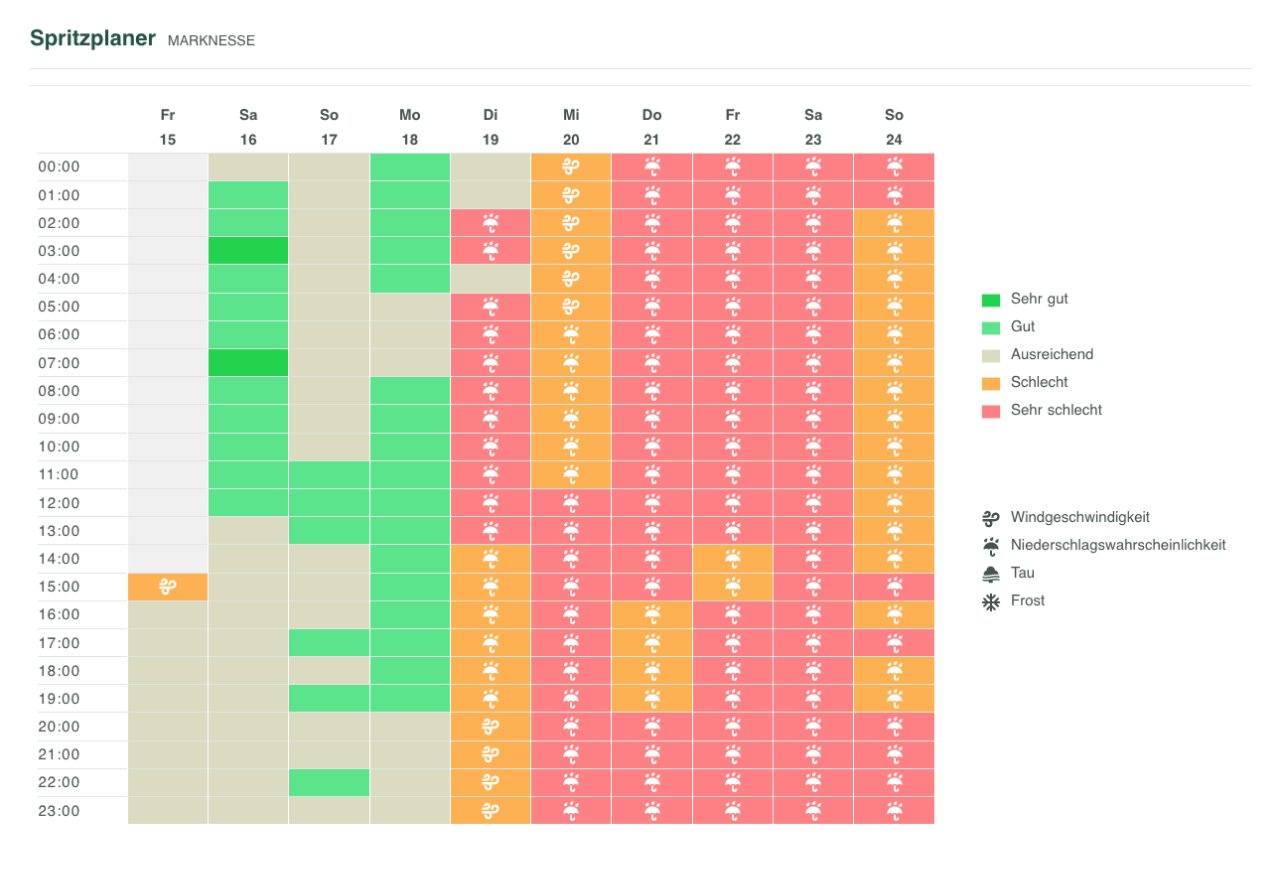
Task: Click the 'Schlecht' orange legend swatch
Action: pyautogui.click(x=991, y=383)
